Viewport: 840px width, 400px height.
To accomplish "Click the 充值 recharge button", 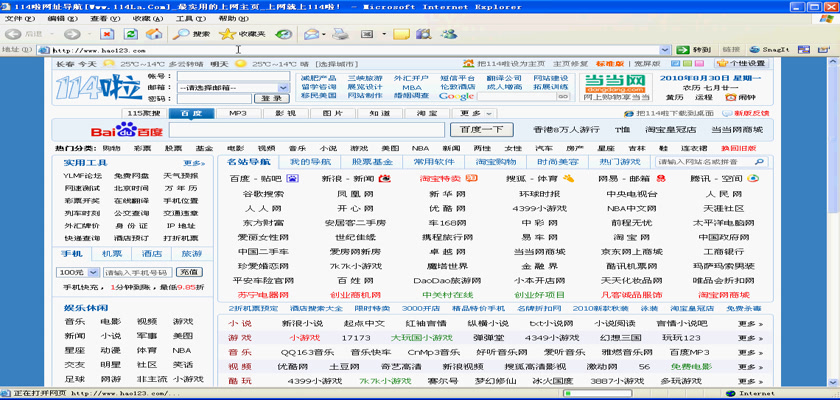I will [189, 272].
